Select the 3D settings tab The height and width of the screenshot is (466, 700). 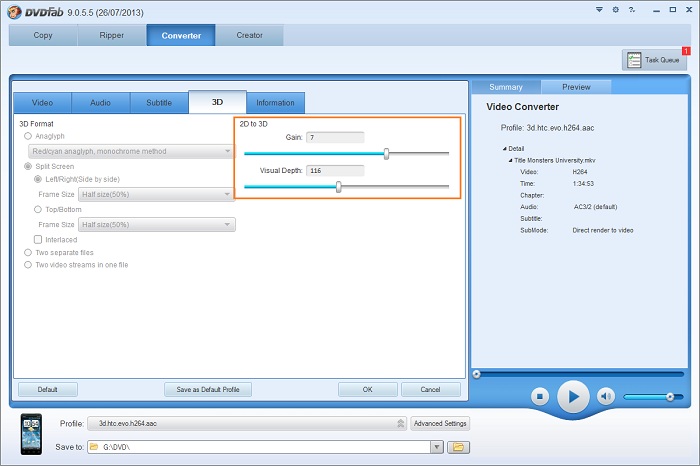coord(217,102)
